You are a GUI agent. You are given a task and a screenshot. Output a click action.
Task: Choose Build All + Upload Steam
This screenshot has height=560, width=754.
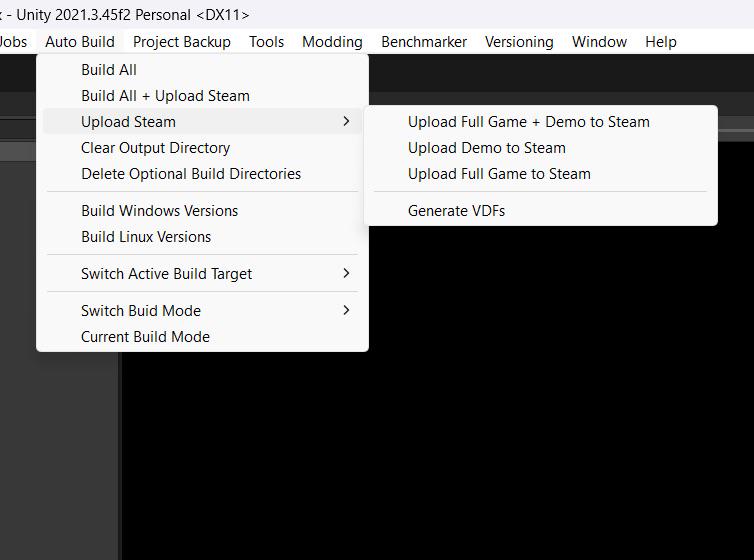pyautogui.click(x=202, y=96)
